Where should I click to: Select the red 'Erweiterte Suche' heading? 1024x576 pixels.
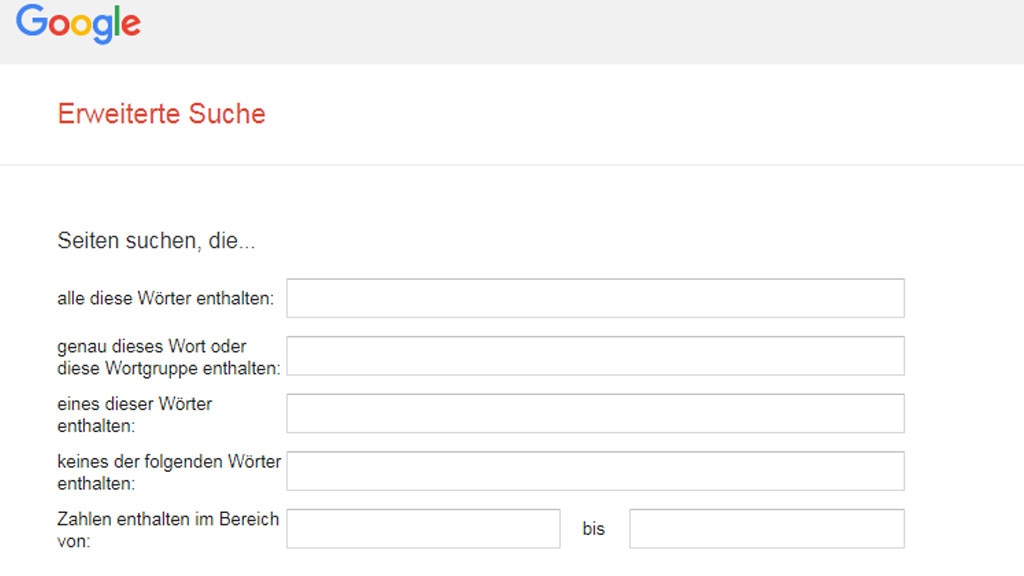click(x=161, y=114)
